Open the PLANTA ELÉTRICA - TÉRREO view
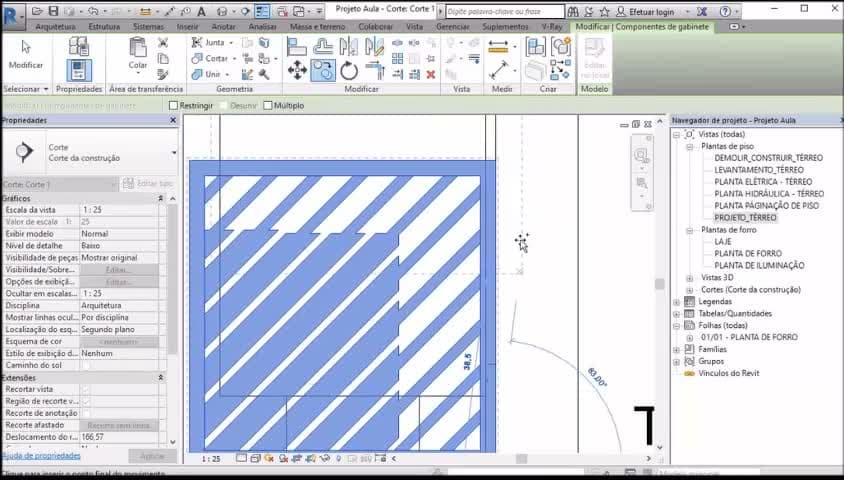Viewport: 844px width, 480px height. pos(763,182)
